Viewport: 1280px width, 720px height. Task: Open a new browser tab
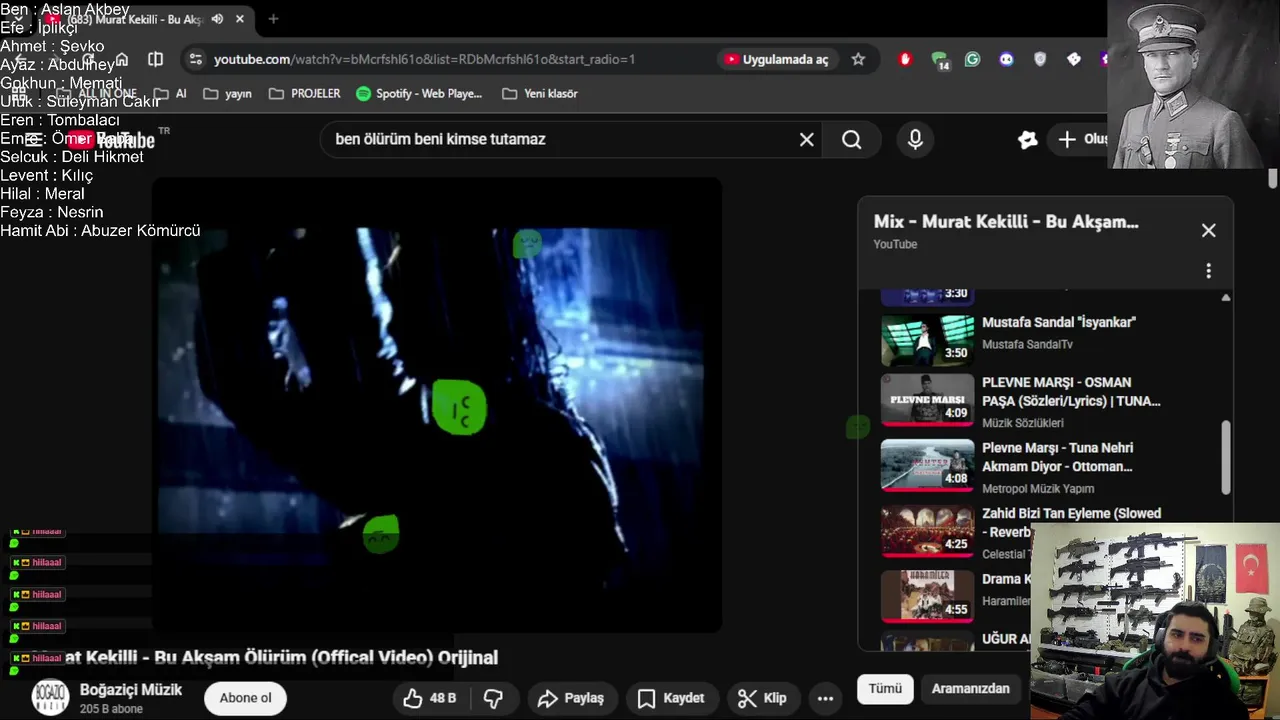pyautogui.click(x=273, y=19)
